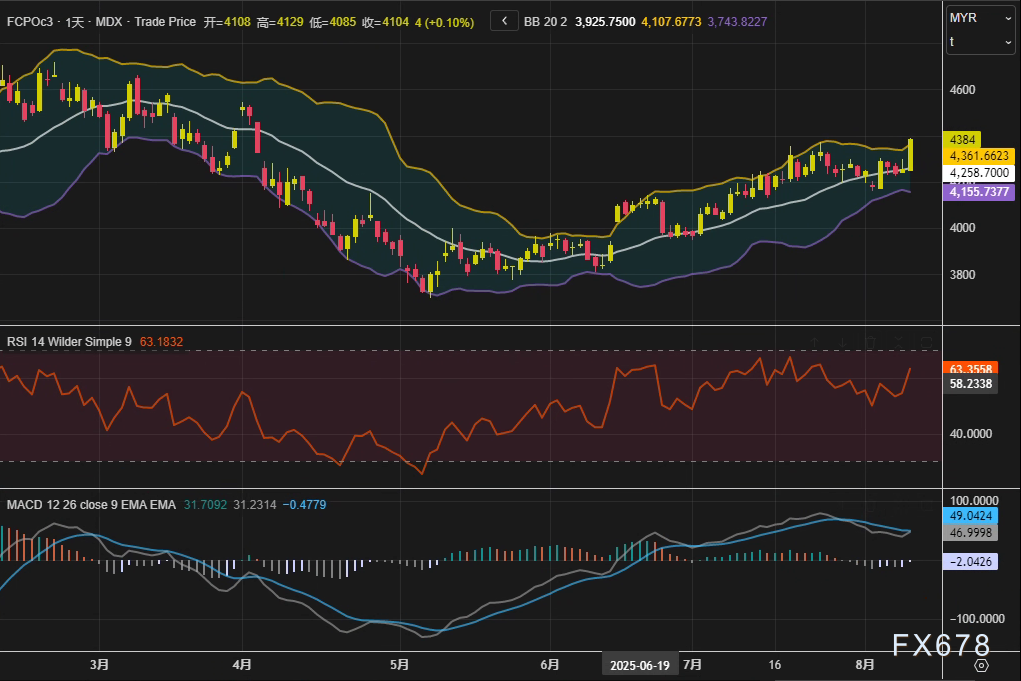Collapse indicator legend with left chevron button

point(504,20)
